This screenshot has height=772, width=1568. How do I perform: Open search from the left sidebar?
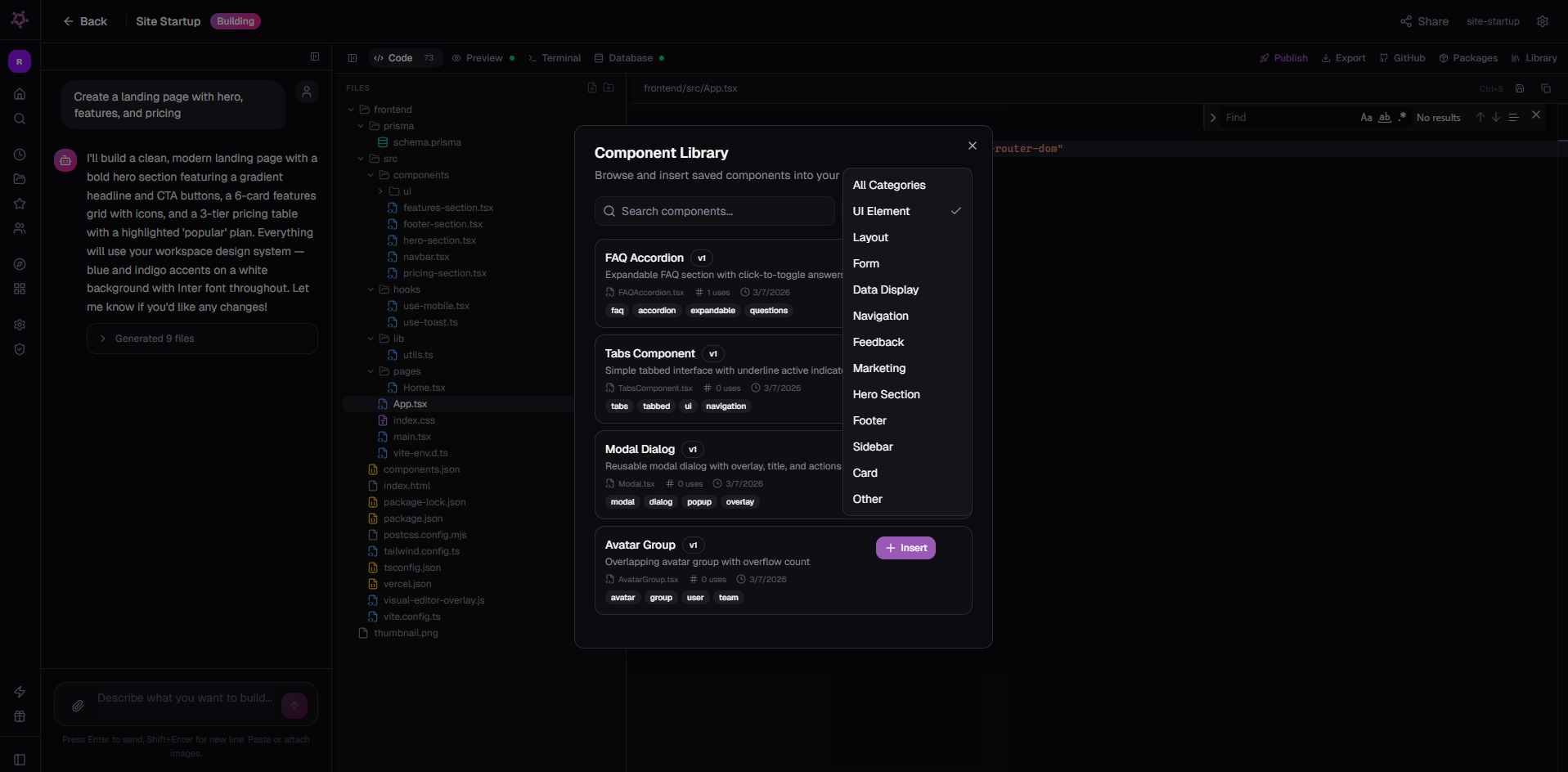point(19,119)
